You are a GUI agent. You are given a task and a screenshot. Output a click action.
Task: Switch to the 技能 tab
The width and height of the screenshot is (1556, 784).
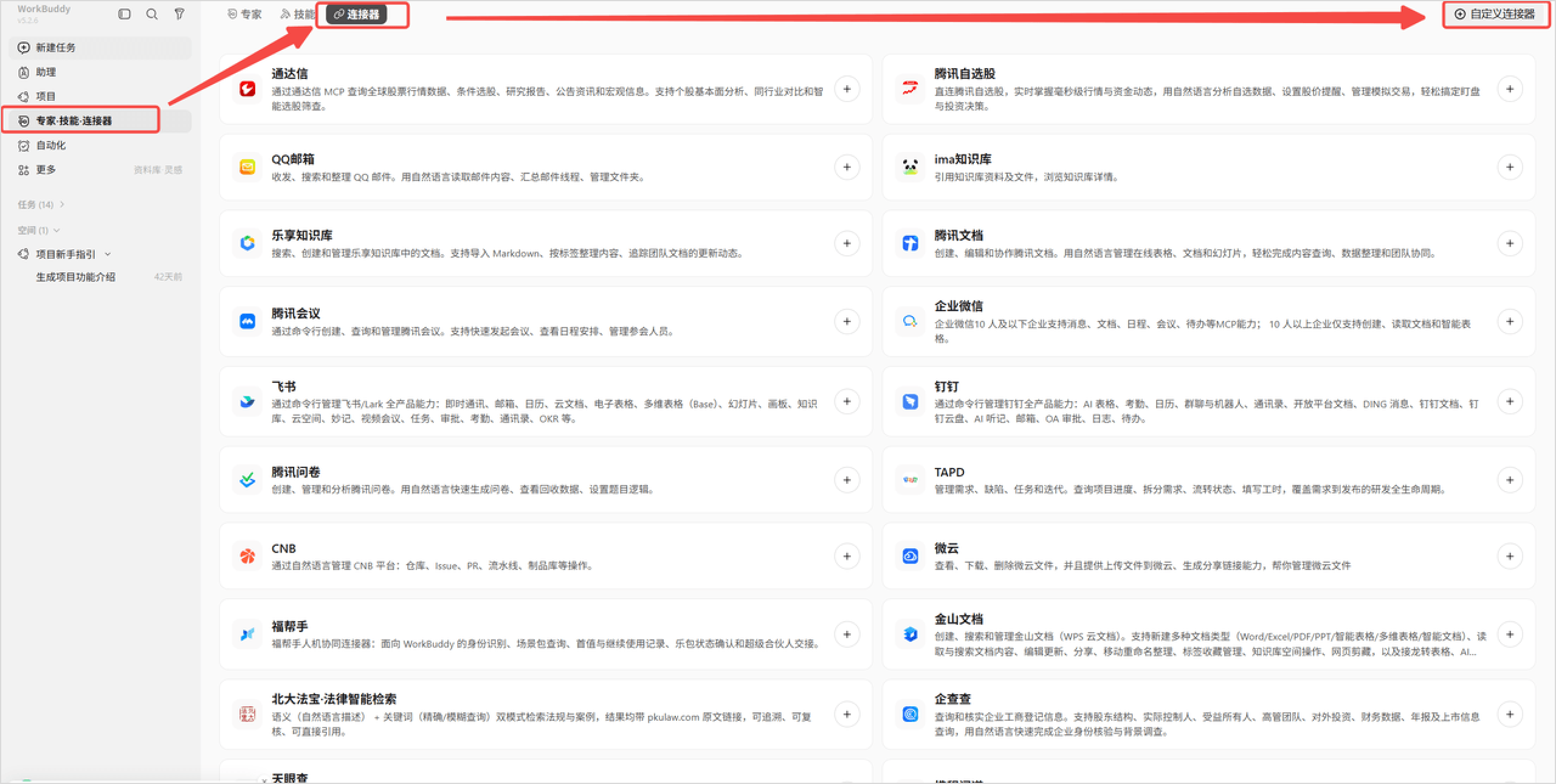click(297, 15)
